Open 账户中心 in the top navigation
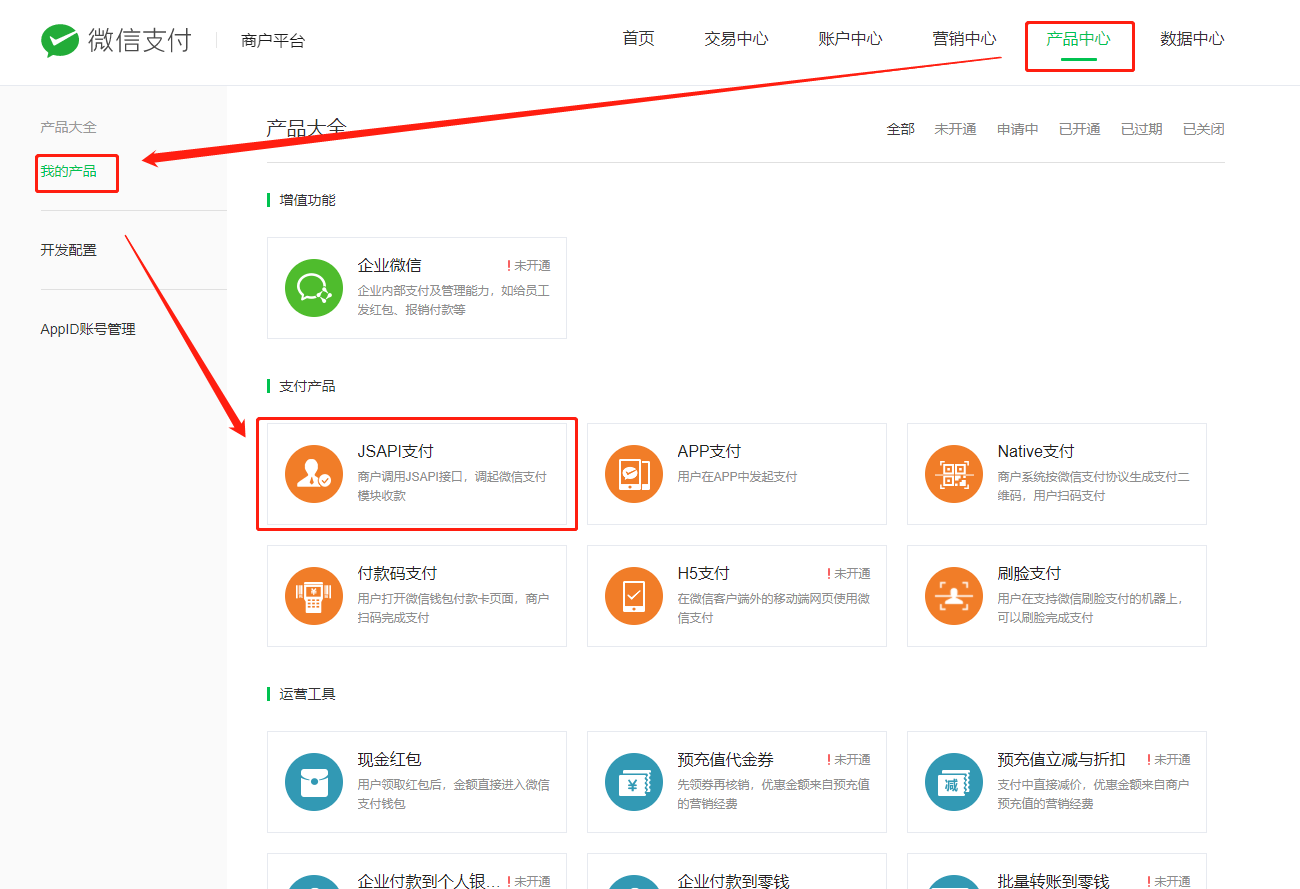 coord(850,39)
